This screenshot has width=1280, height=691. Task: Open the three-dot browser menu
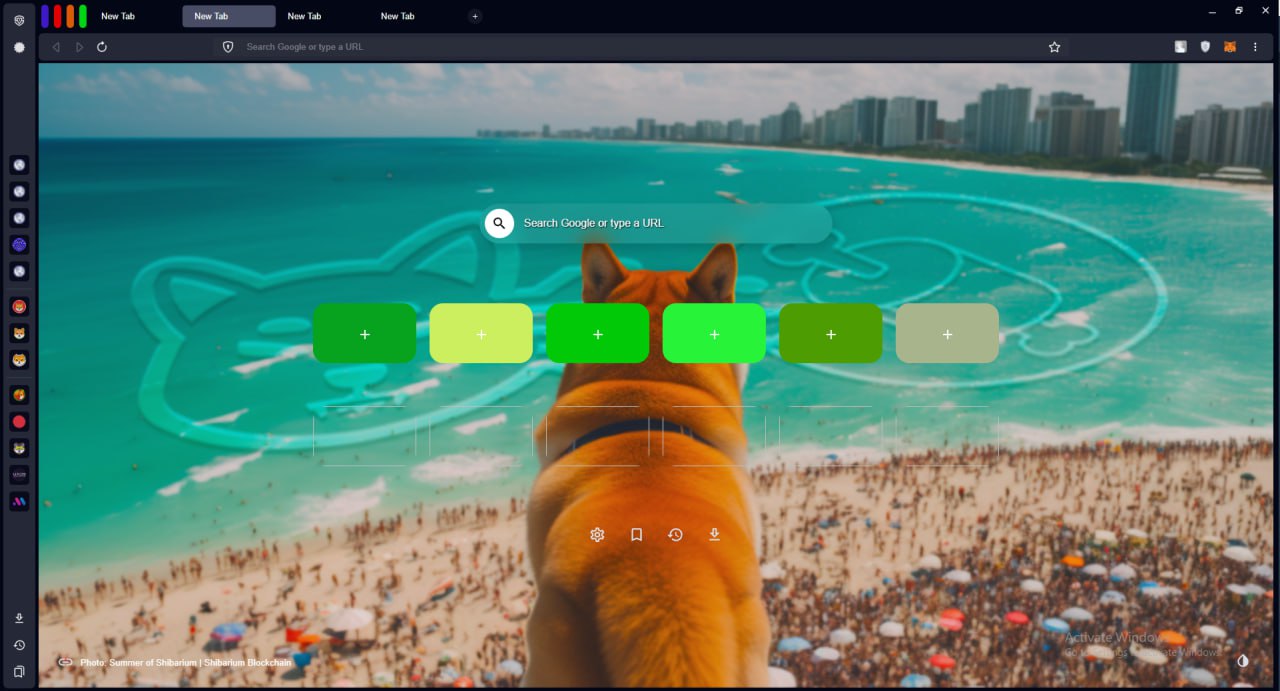pyautogui.click(x=1255, y=47)
